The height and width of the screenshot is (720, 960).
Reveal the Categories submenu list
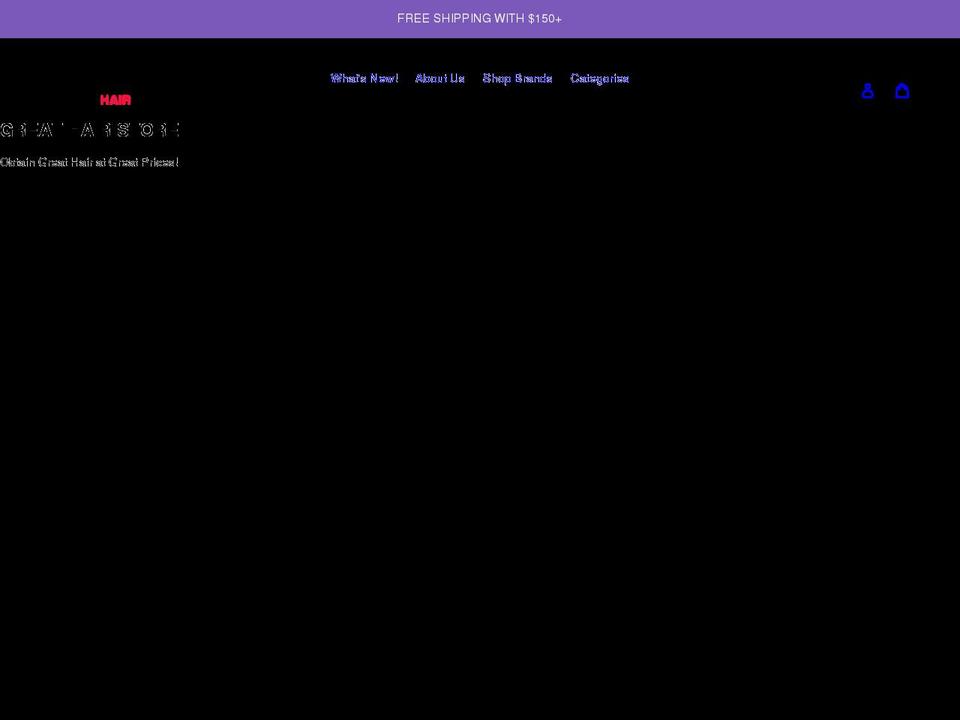(599, 78)
